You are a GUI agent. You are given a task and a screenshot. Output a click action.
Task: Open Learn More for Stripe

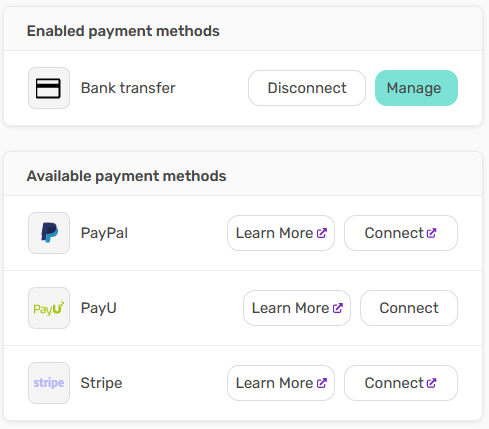[281, 383]
